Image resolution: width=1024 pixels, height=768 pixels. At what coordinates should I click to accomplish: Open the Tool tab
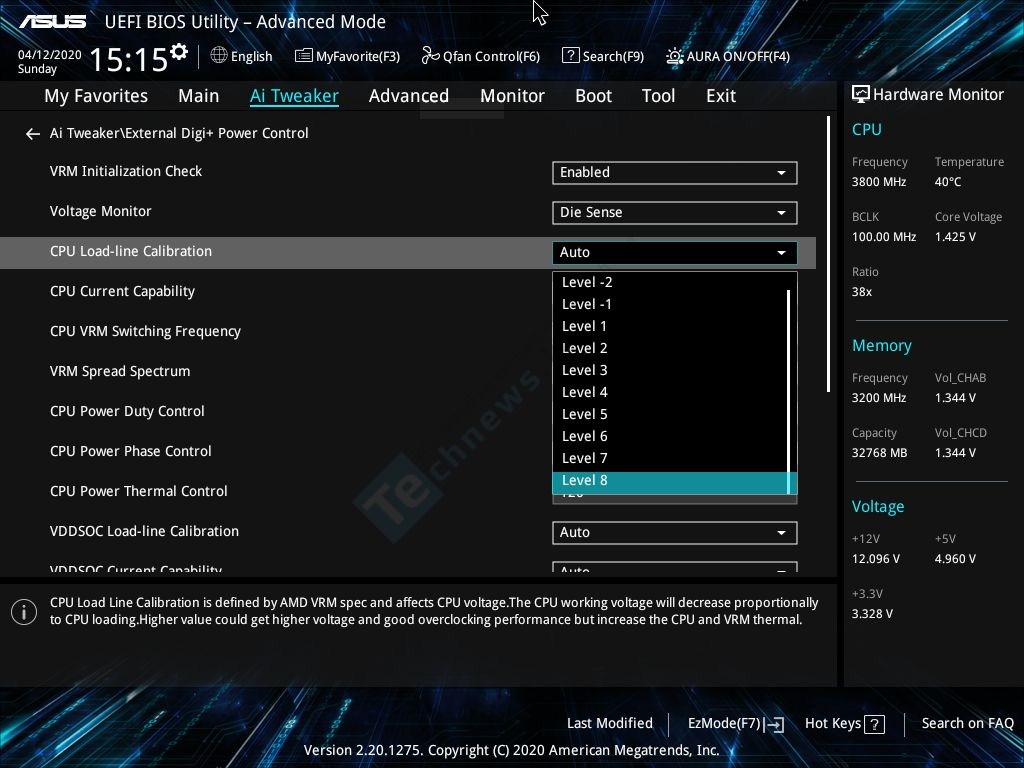pos(658,96)
